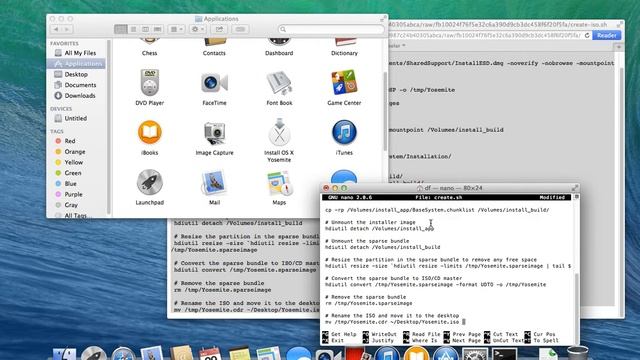Open the App Store from the Dock
This screenshot has width=640, height=360.
point(446,353)
